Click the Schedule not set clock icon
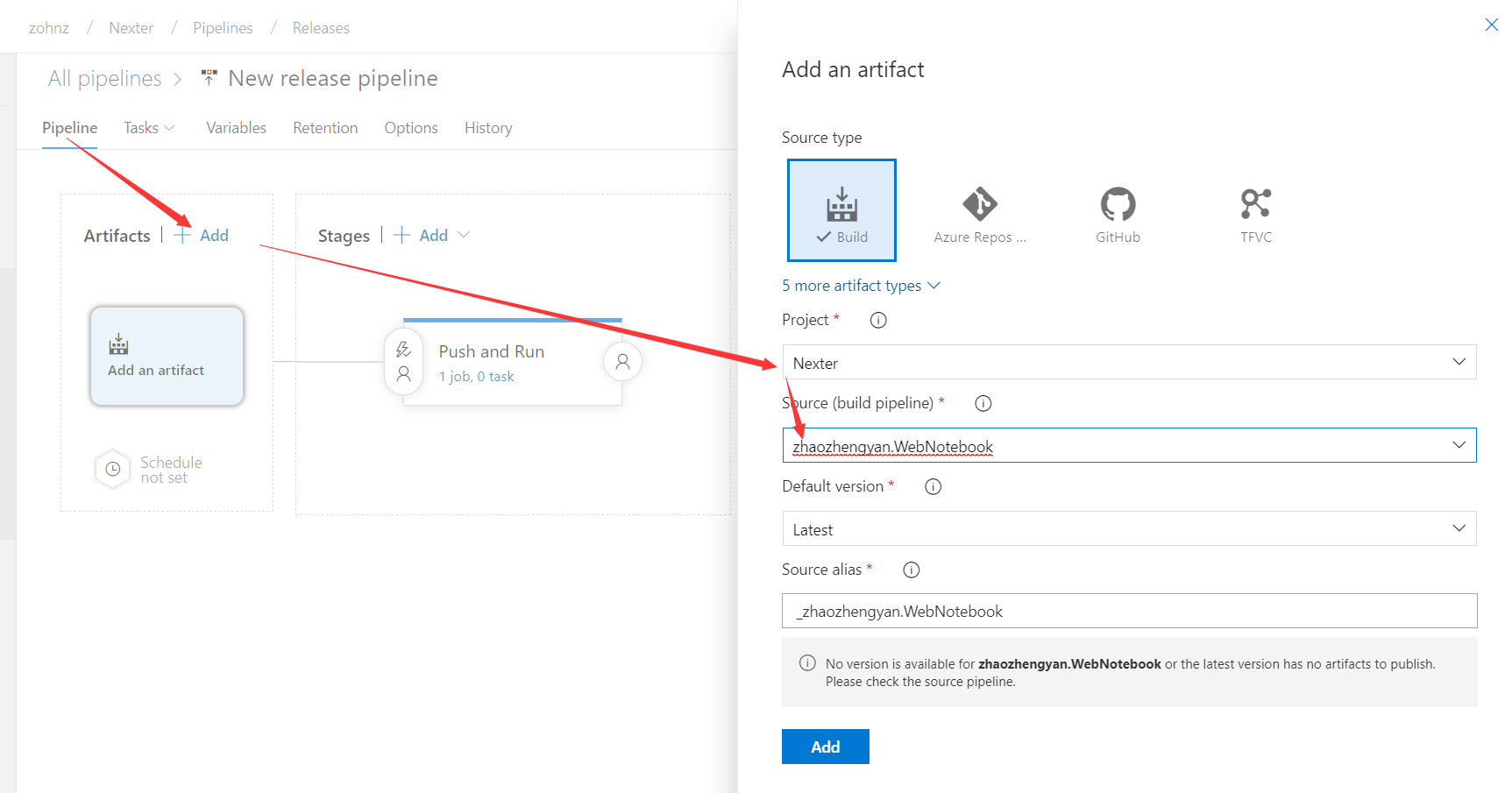 coord(112,469)
